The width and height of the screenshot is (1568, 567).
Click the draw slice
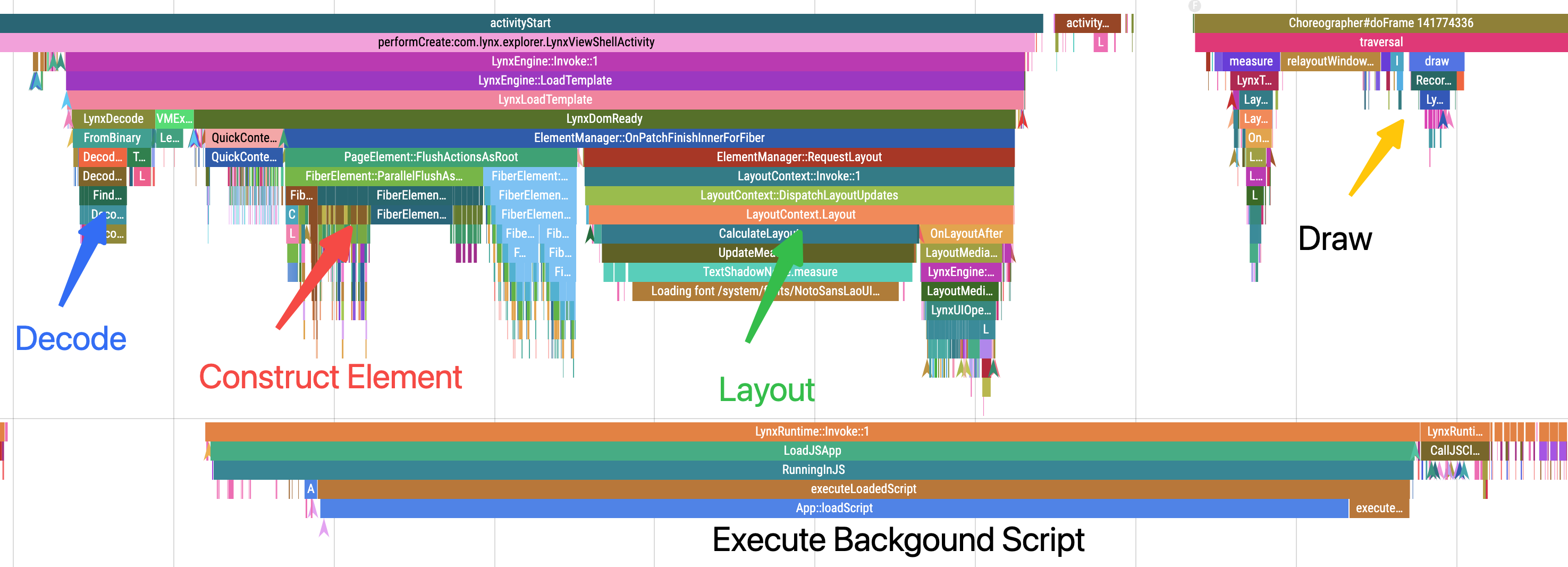(1437, 61)
